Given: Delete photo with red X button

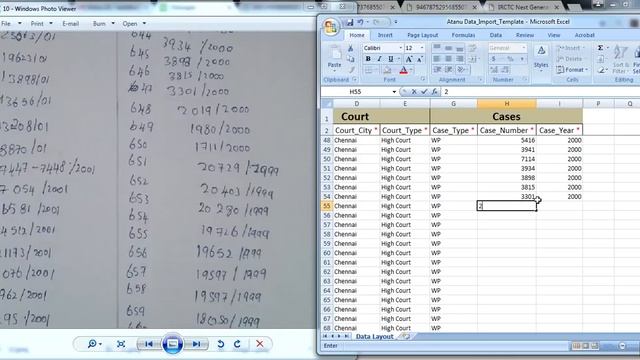Looking at the screenshot, I should tap(260, 344).
